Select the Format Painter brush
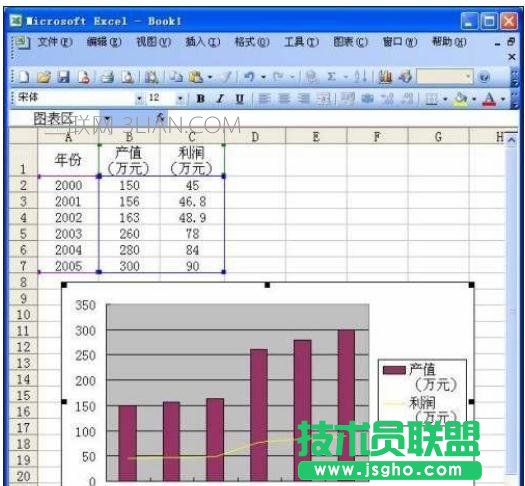The width and height of the screenshot is (525, 486). click(x=227, y=77)
